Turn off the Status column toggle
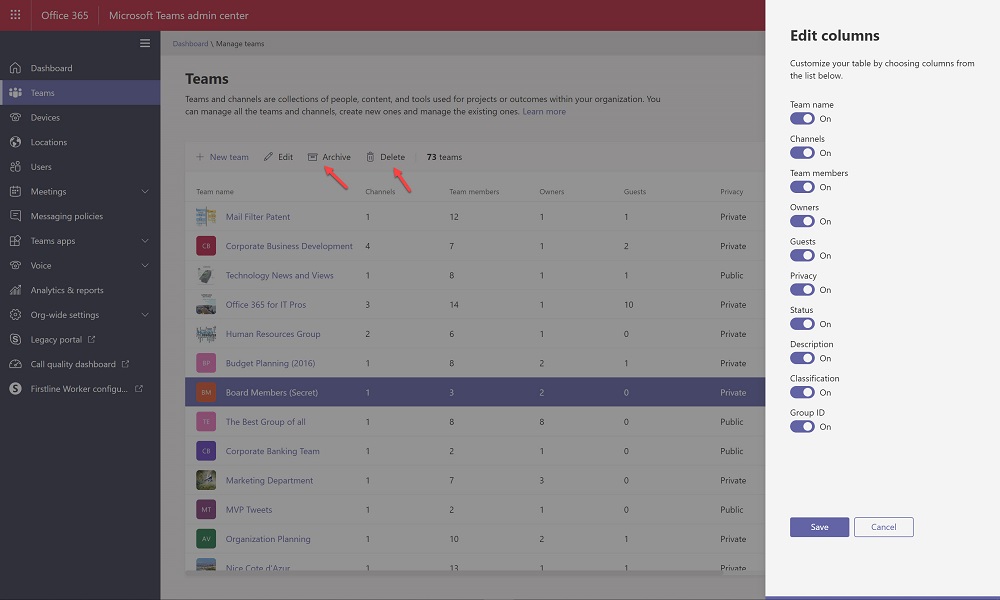Screen dimensions: 1000x600 point(802,324)
